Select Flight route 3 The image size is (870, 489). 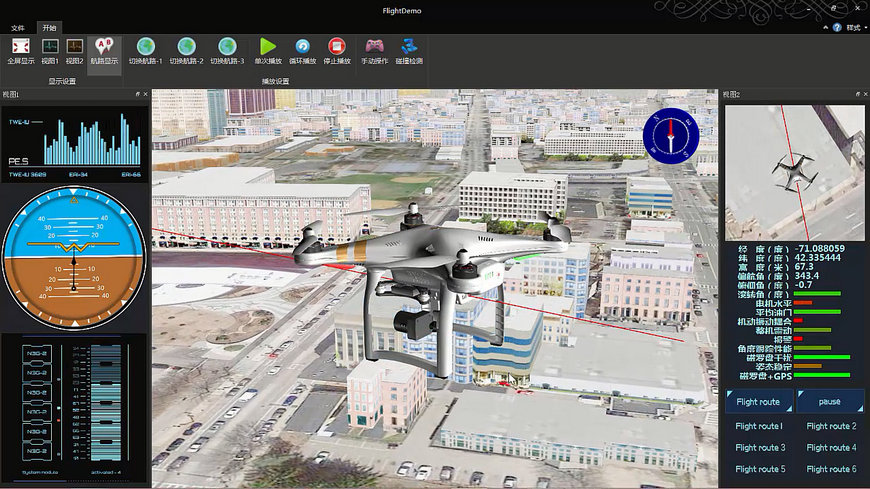760,447
